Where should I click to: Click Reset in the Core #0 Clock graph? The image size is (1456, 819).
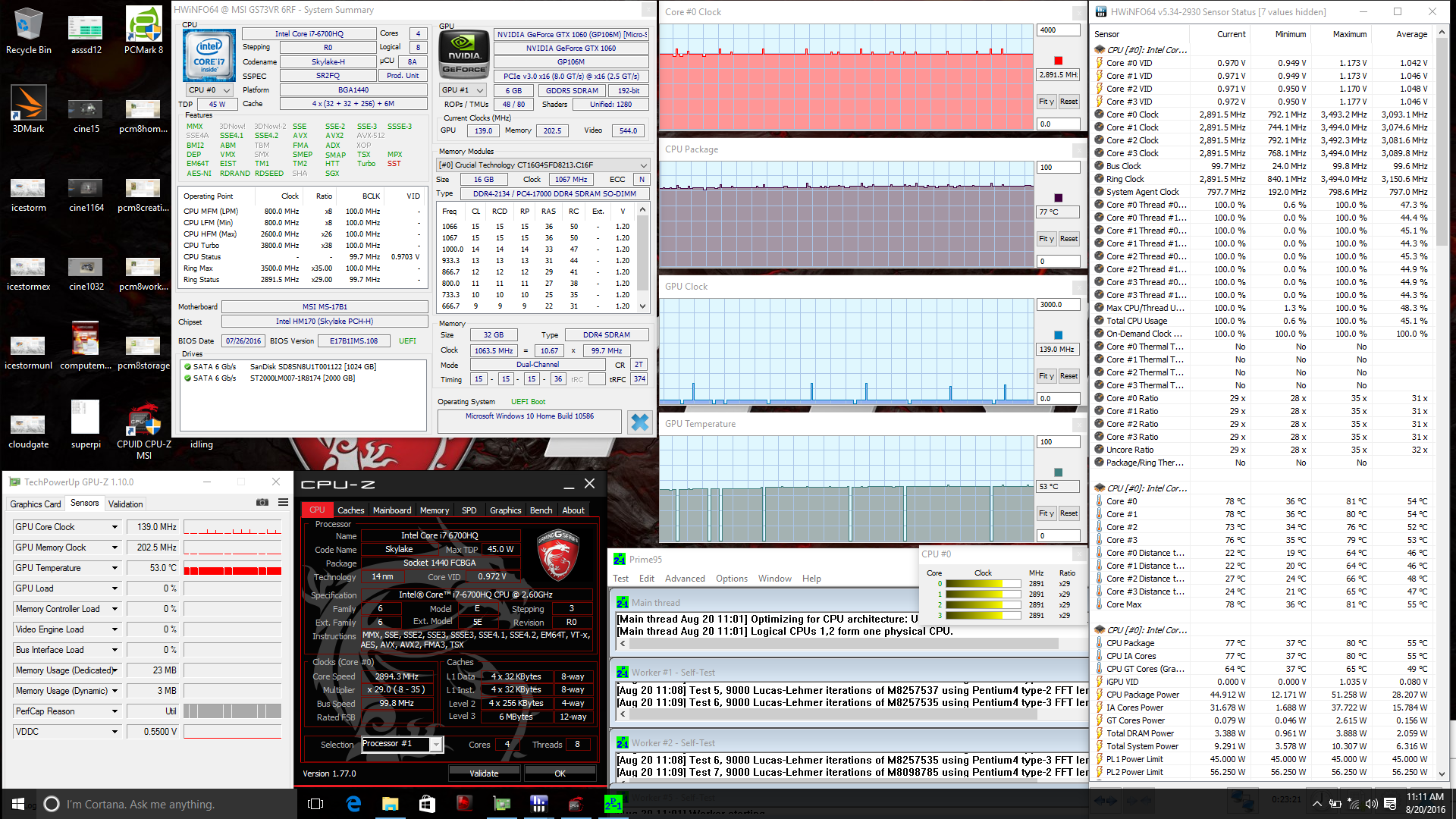[x=1068, y=102]
